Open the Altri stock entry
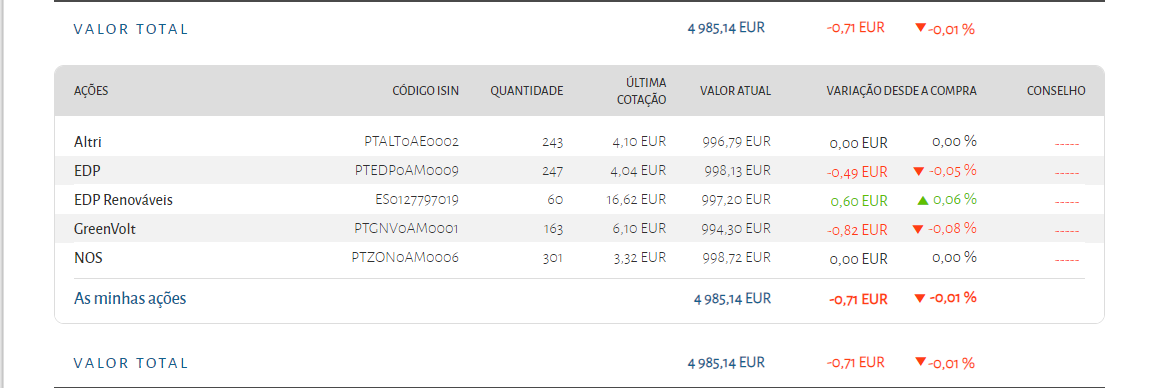The image size is (1155, 388). point(88,141)
